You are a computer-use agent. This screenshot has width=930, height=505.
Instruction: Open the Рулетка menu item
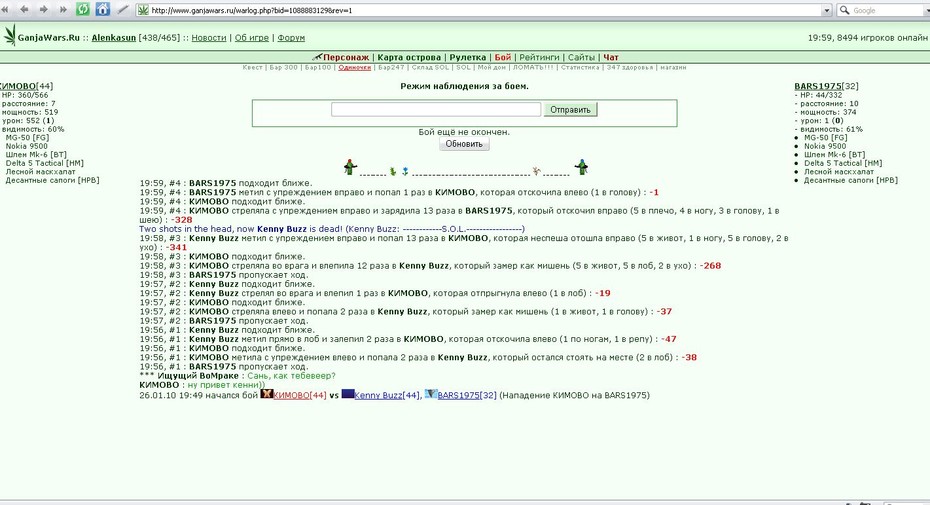(x=467, y=58)
